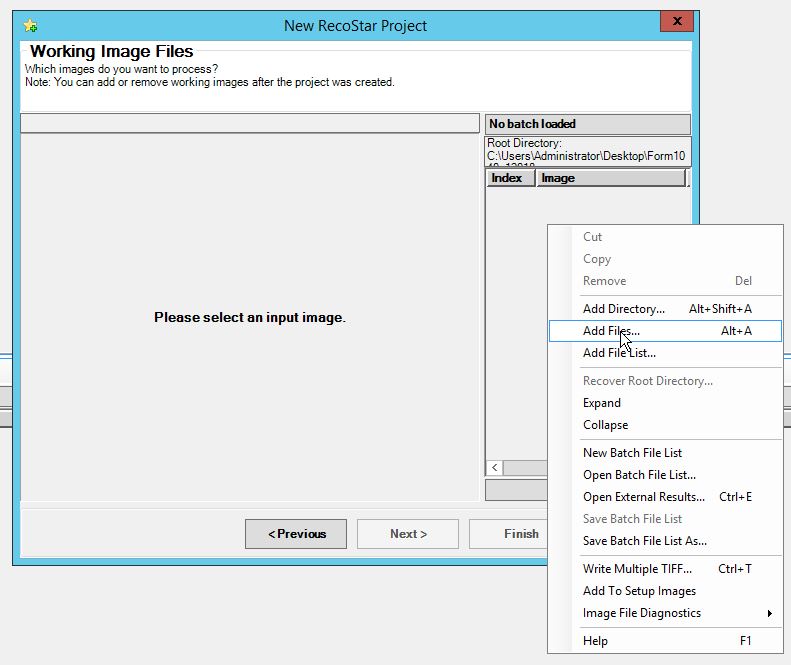The image size is (791, 665).
Task: Choose New Batch File List
Action: pos(665,453)
